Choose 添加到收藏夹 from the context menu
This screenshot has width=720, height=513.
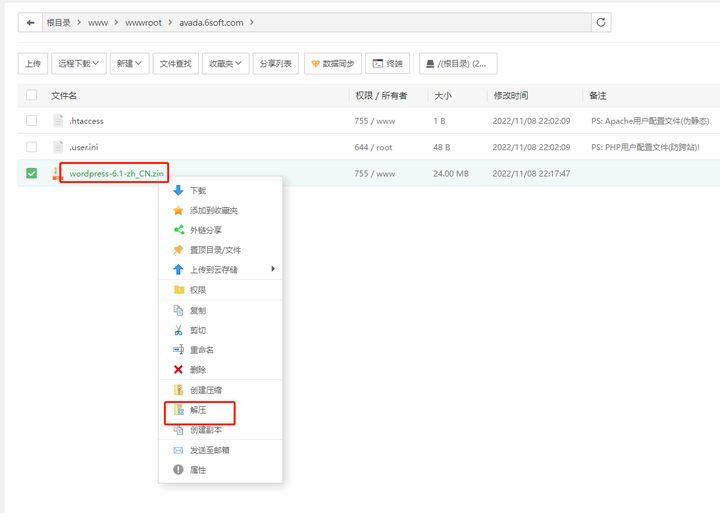(x=220, y=210)
